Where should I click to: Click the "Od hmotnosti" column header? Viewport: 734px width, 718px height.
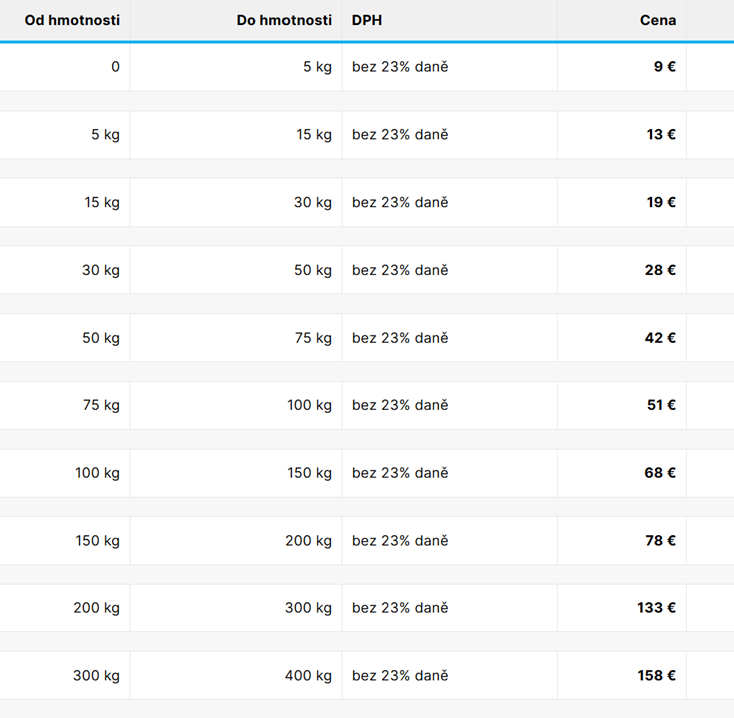[x=72, y=20]
